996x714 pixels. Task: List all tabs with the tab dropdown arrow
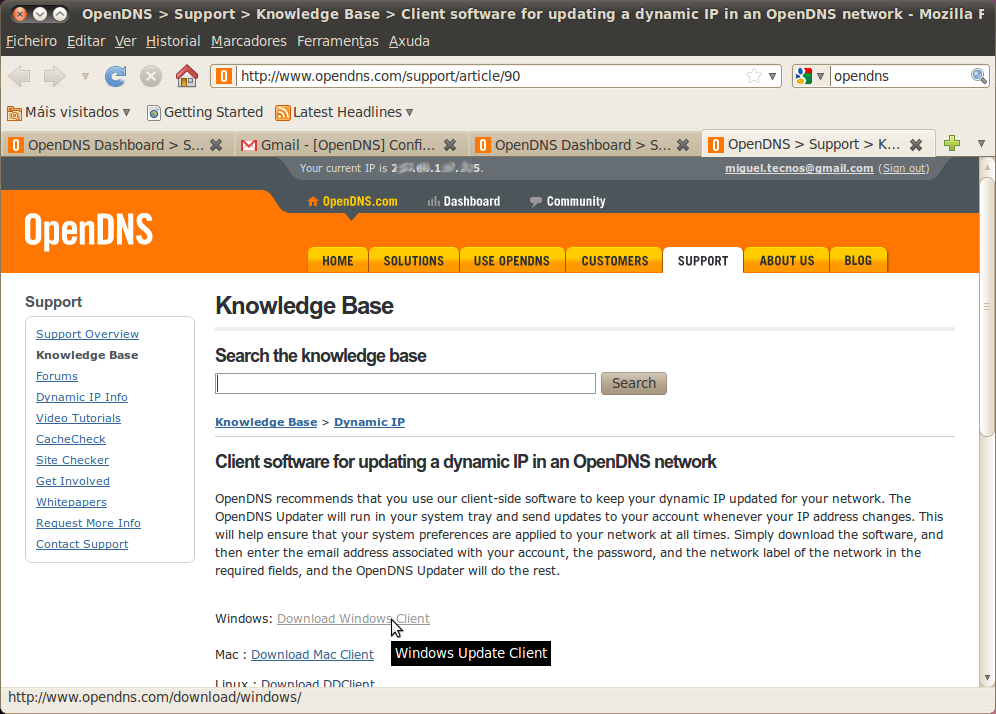click(x=981, y=144)
